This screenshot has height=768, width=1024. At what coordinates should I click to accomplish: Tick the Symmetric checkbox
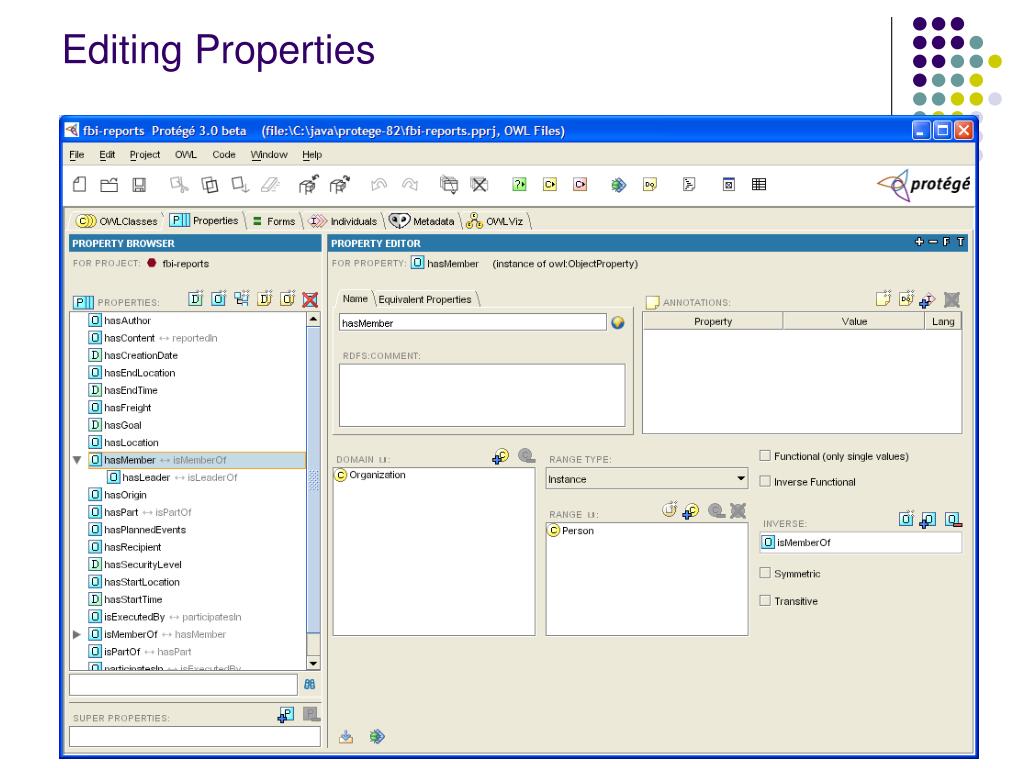coord(765,573)
